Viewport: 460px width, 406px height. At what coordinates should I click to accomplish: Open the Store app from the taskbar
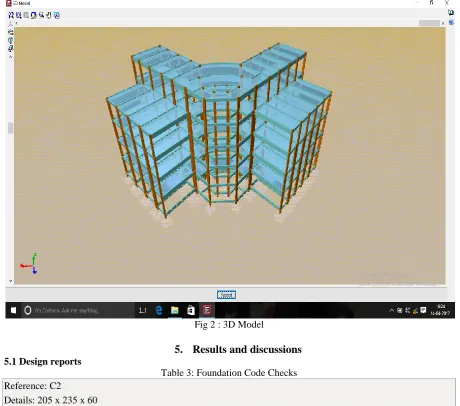pyautogui.click(x=191, y=310)
